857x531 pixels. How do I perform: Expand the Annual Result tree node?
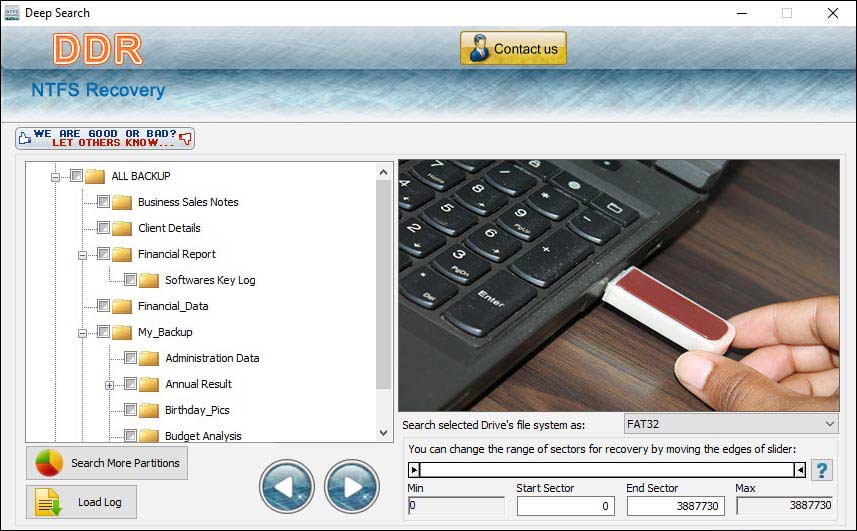coord(109,385)
